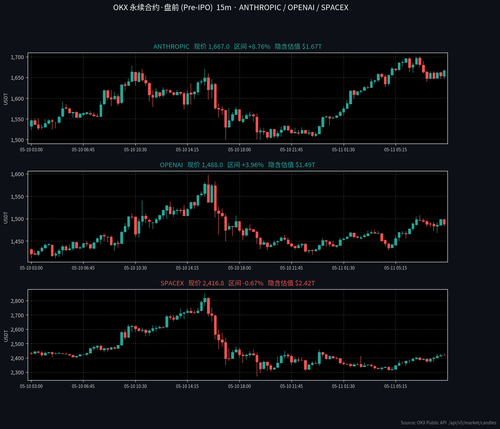Screen dimensions: 500x429
Task: Click the ANTHROPIC chart title with 现价 1,667.0
Action: (x=237, y=47)
